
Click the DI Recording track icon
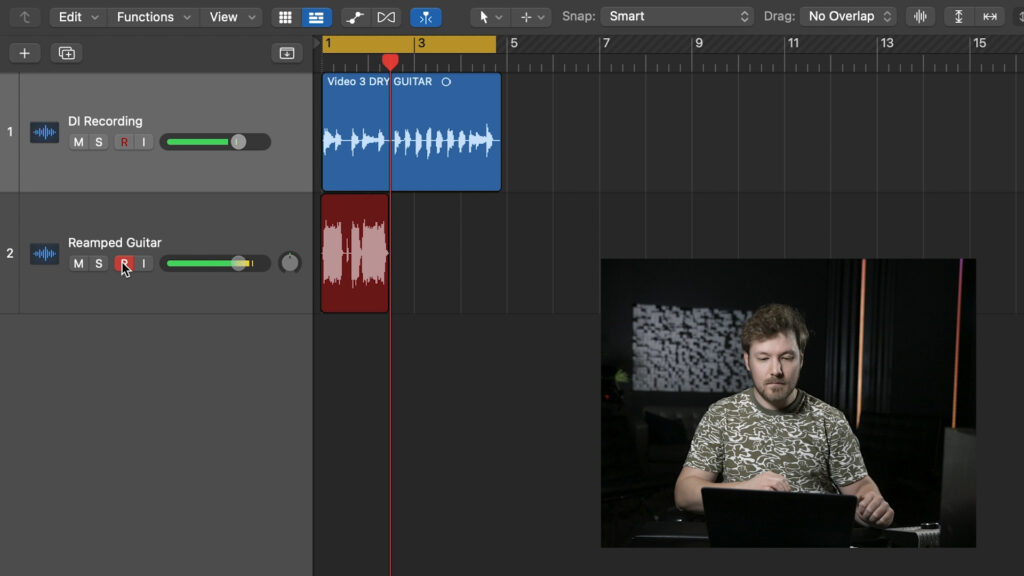point(44,132)
